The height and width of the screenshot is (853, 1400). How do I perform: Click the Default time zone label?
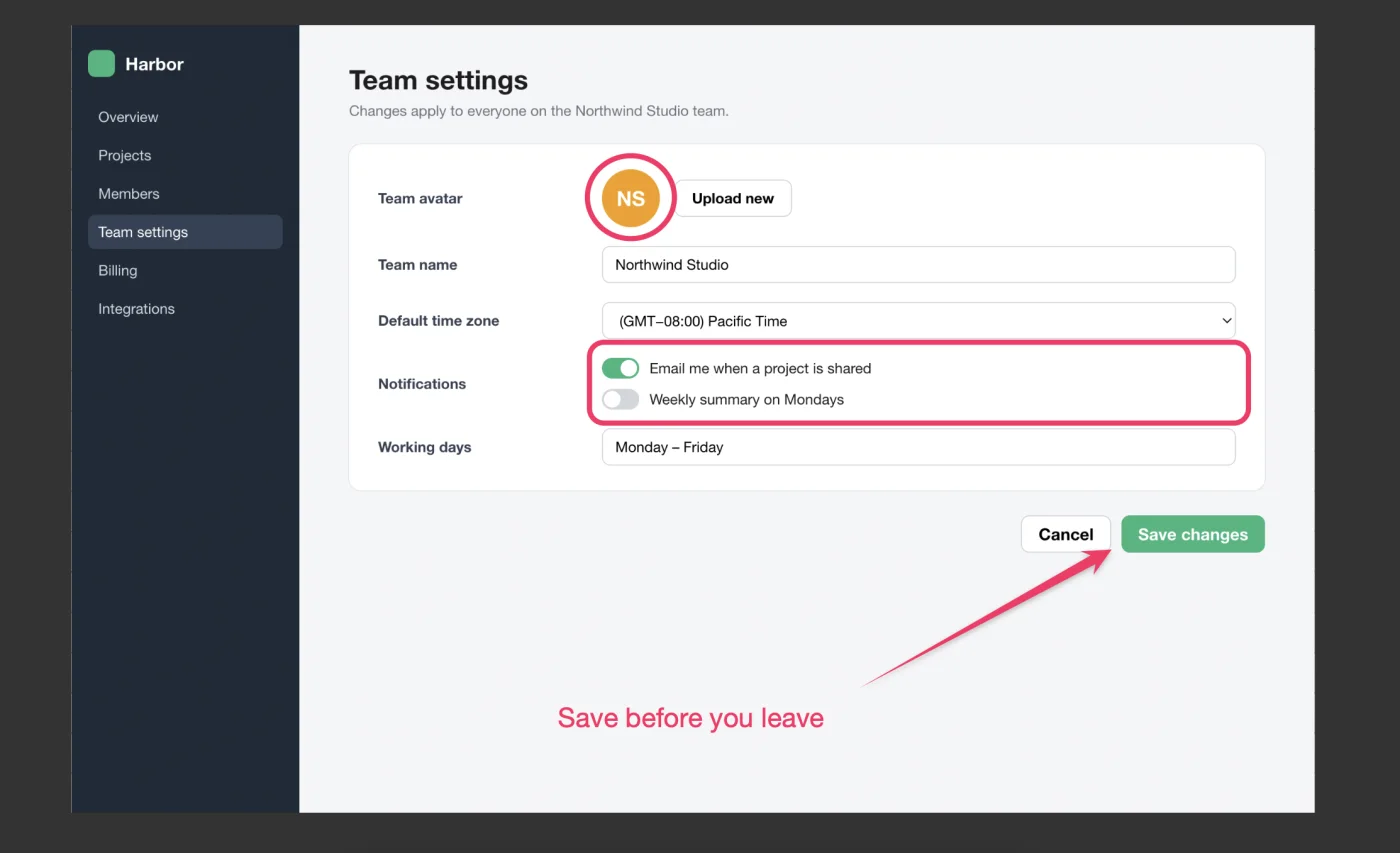pos(438,321)
